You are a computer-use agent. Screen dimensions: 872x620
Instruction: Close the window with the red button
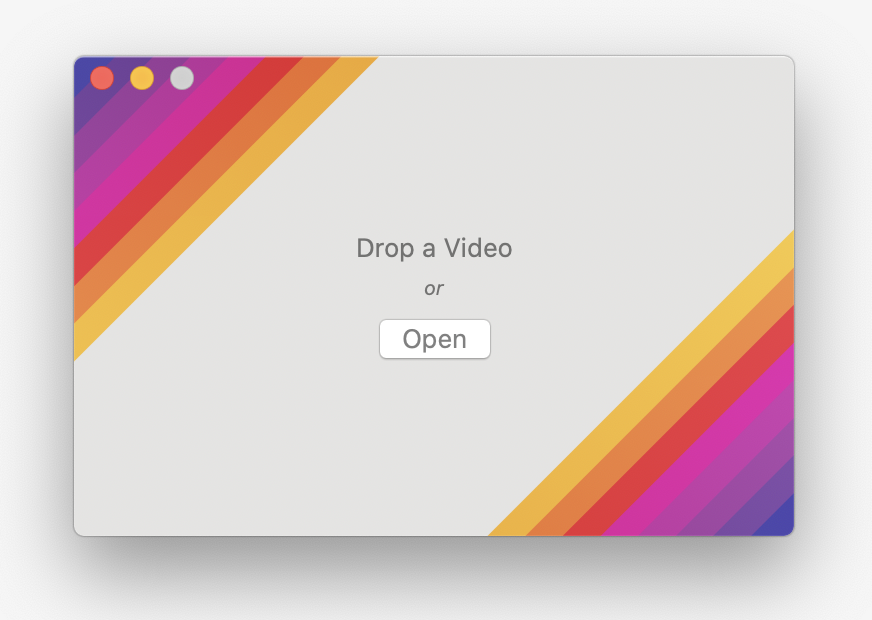point(102,78)
